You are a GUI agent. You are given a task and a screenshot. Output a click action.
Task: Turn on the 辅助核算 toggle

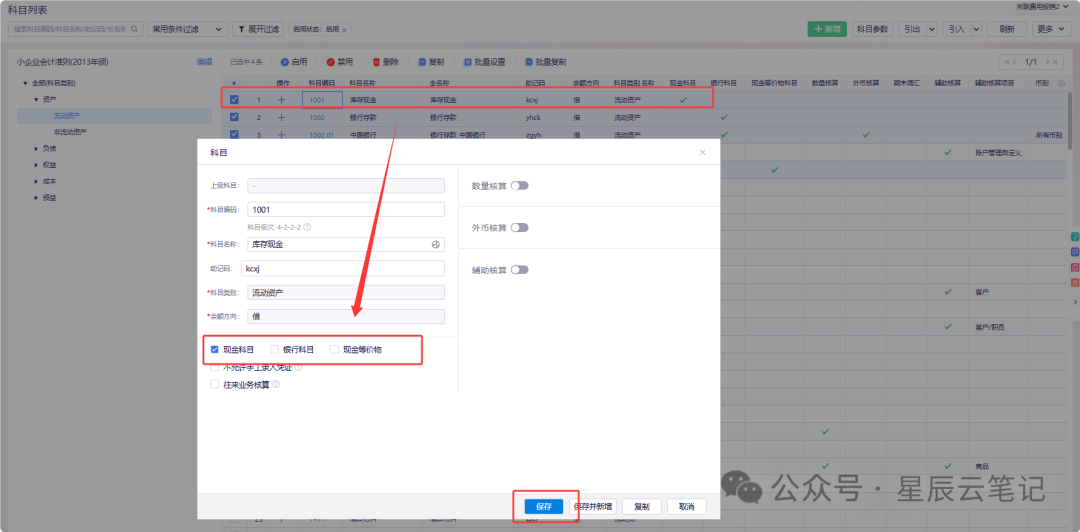click(519, 270)
